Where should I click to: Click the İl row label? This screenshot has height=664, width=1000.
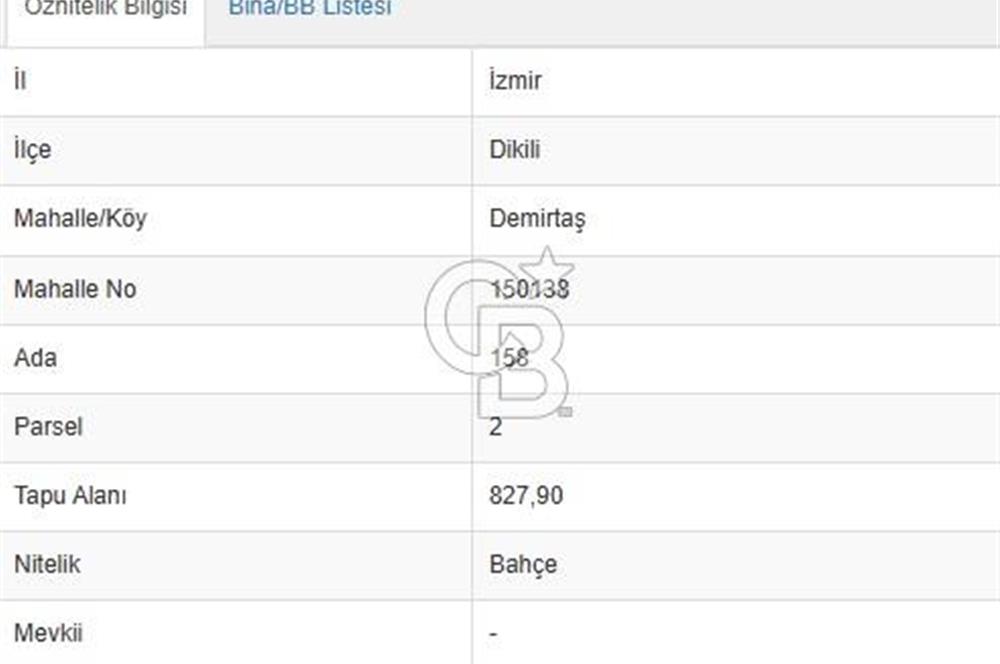[x=20, y=80]
